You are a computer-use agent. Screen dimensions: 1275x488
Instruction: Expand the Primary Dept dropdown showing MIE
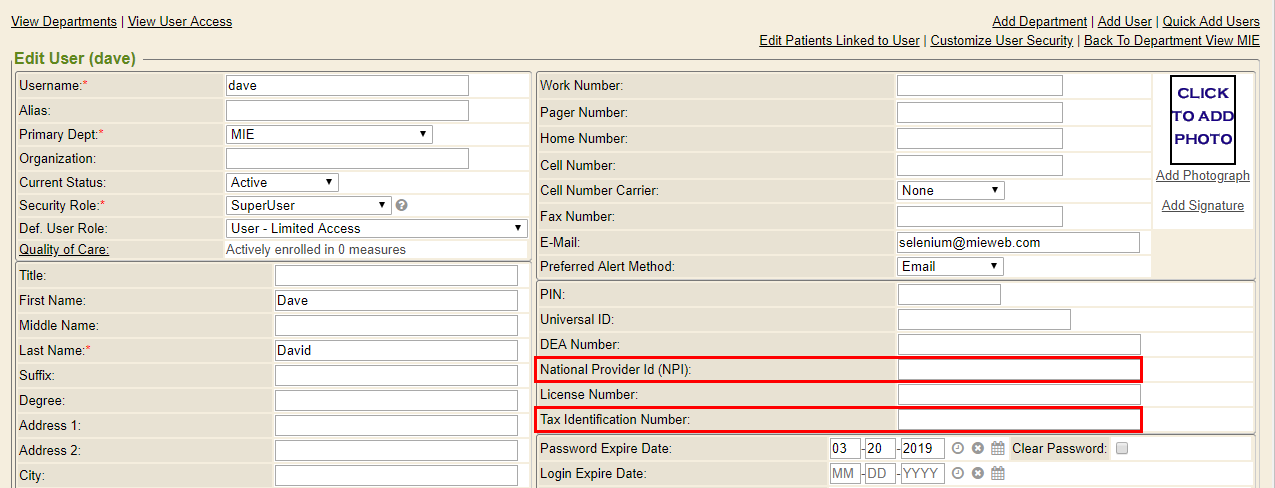(329, 134)
